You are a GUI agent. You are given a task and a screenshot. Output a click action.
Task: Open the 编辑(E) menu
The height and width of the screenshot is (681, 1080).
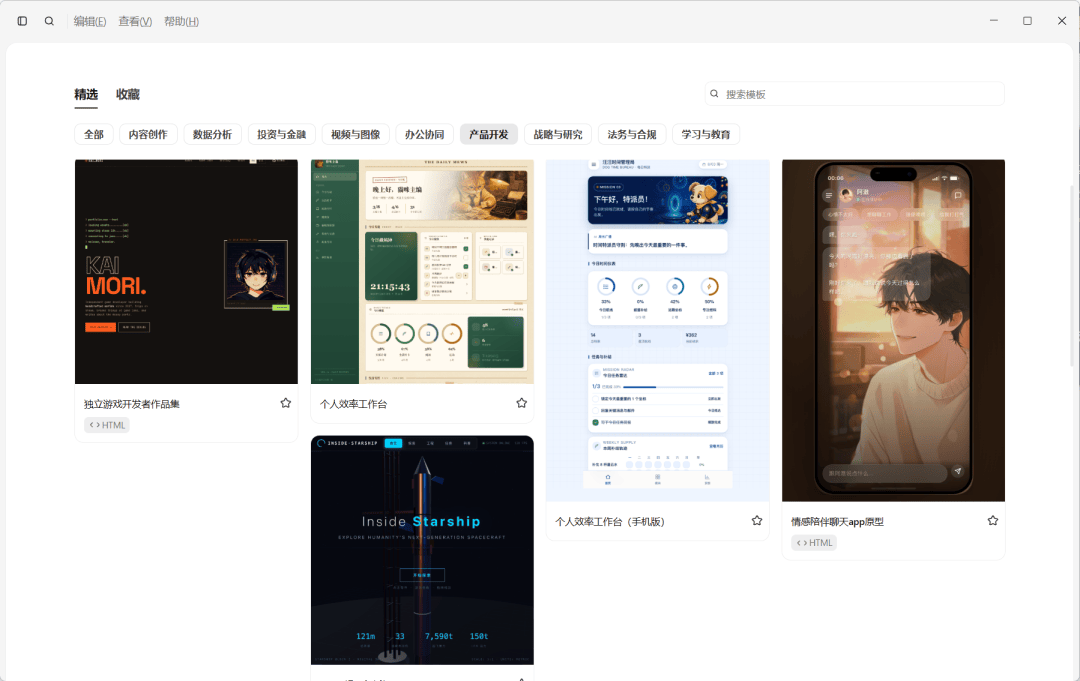[x=90, y=21]
